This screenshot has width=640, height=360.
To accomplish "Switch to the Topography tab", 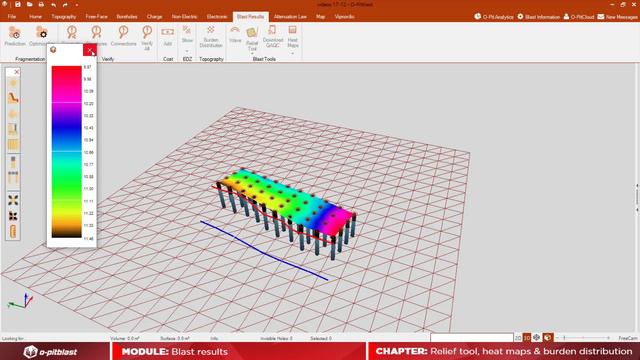I will [x=64, y=17].
